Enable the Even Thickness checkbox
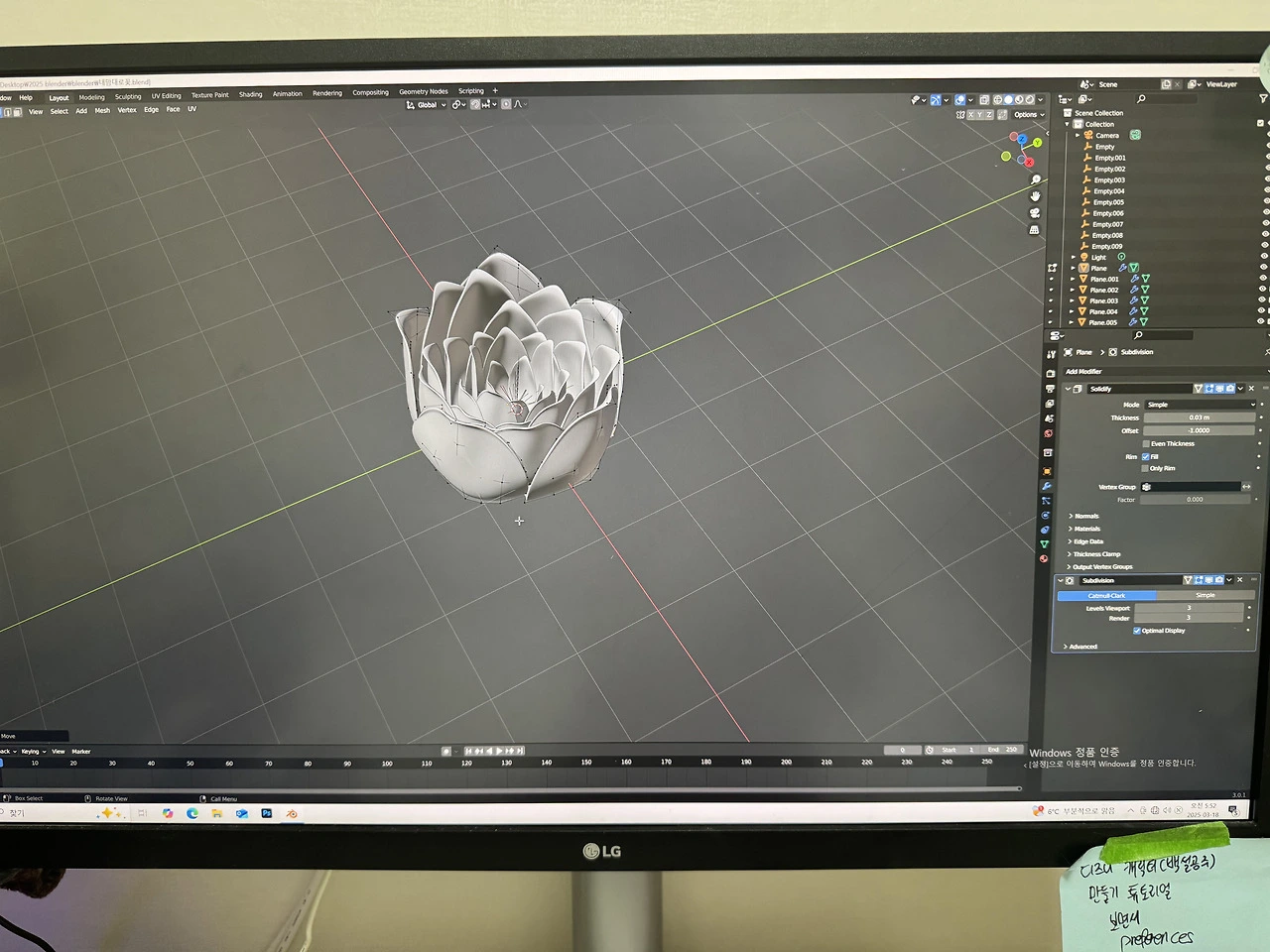 pos(1146,444)
